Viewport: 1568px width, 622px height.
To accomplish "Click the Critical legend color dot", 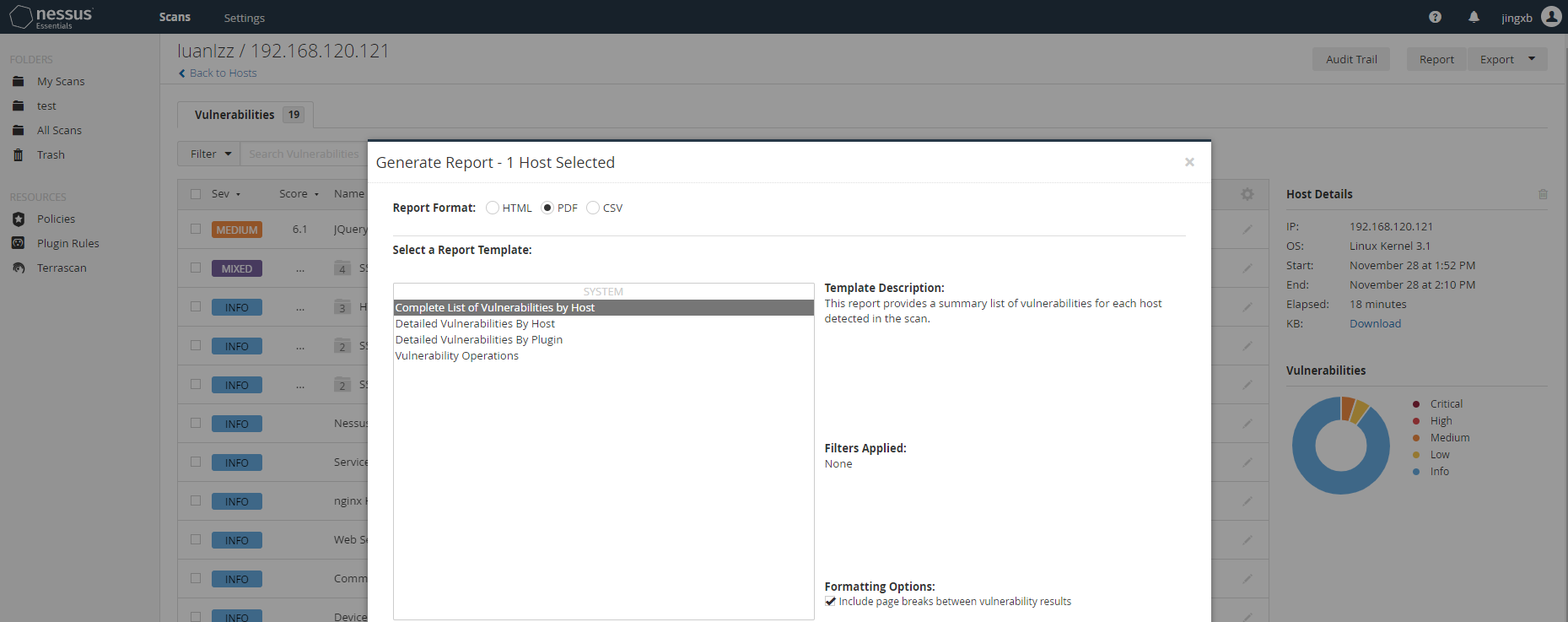I will [x=1416, y=404].
